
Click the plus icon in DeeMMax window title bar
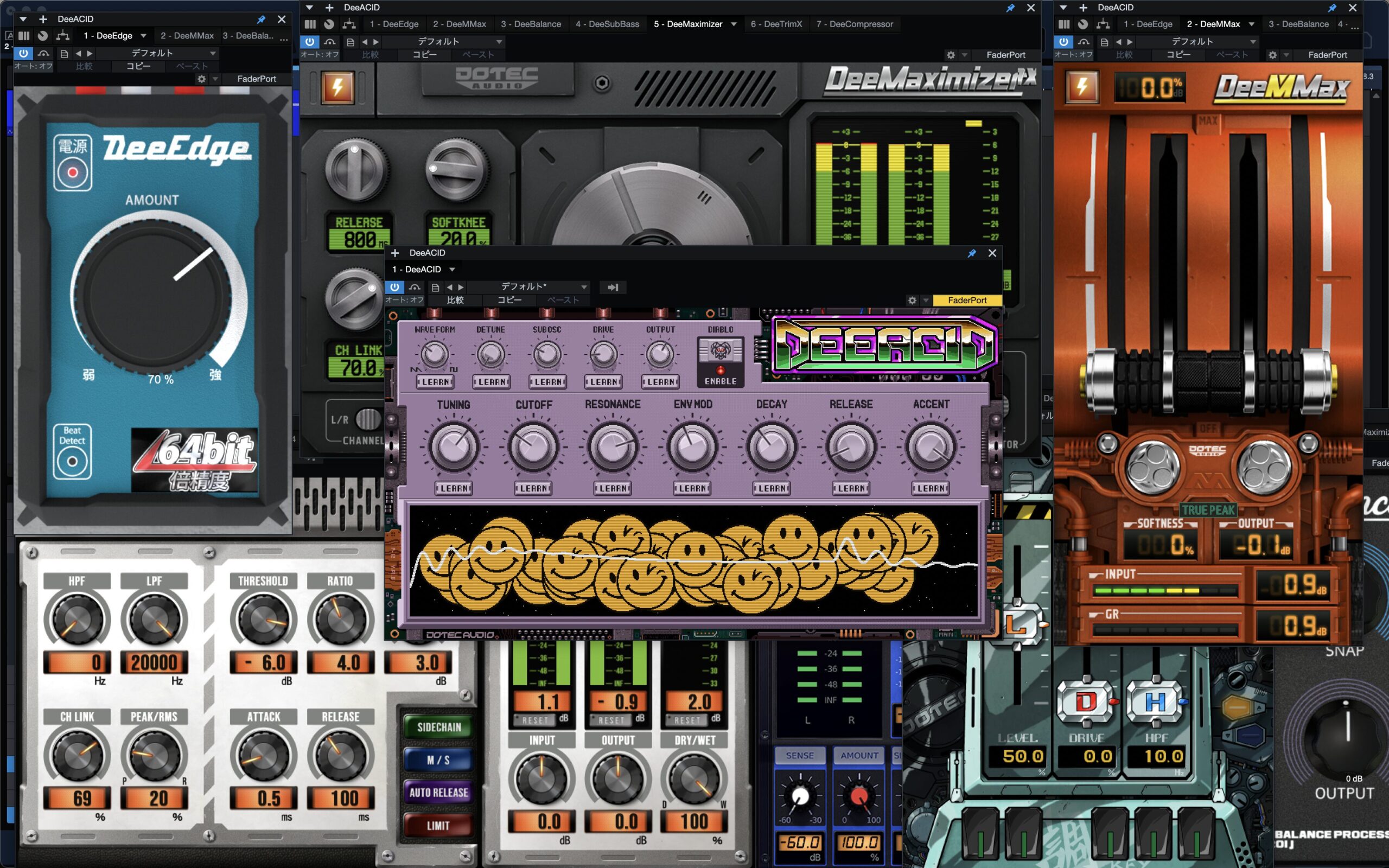[1082, 8]
